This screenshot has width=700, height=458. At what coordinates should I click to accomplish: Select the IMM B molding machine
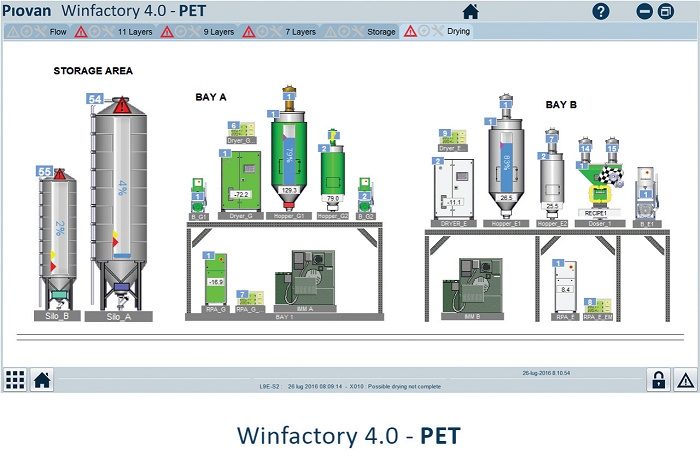pyautogui.click(x=472, y=285)
